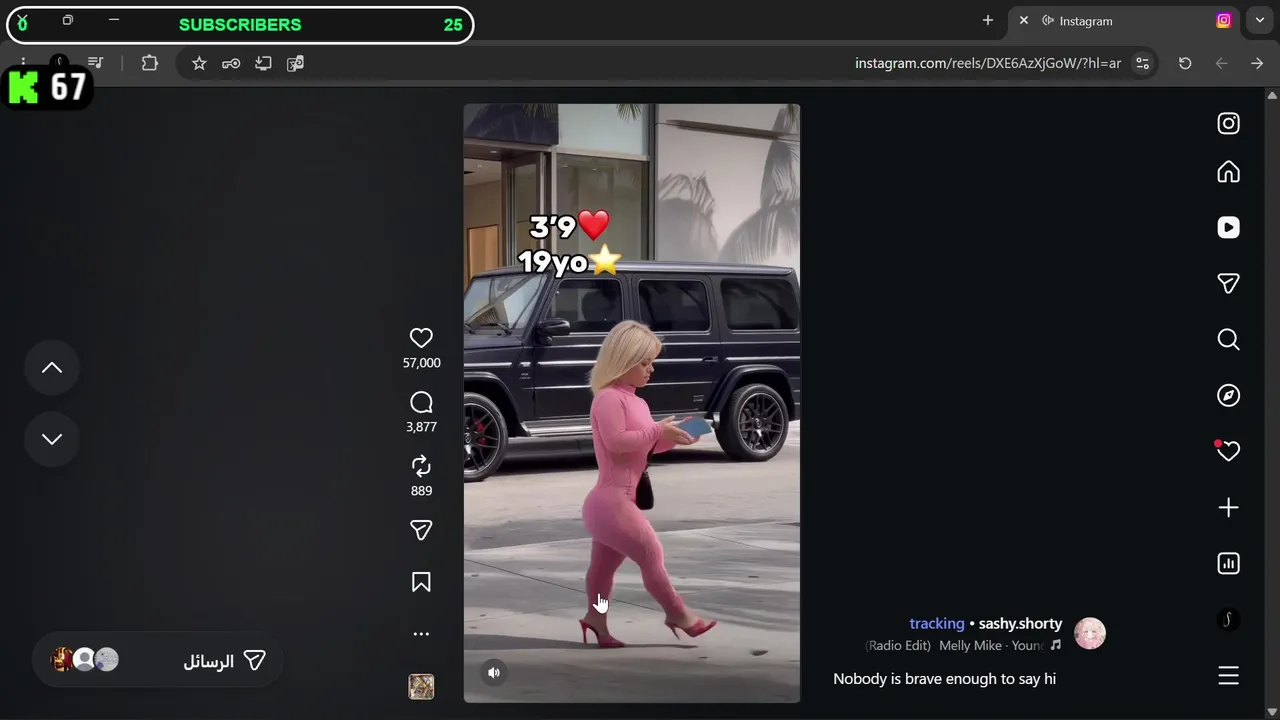
Task: Click the install app icon in address bar
Action: click(x=263, y=63)
